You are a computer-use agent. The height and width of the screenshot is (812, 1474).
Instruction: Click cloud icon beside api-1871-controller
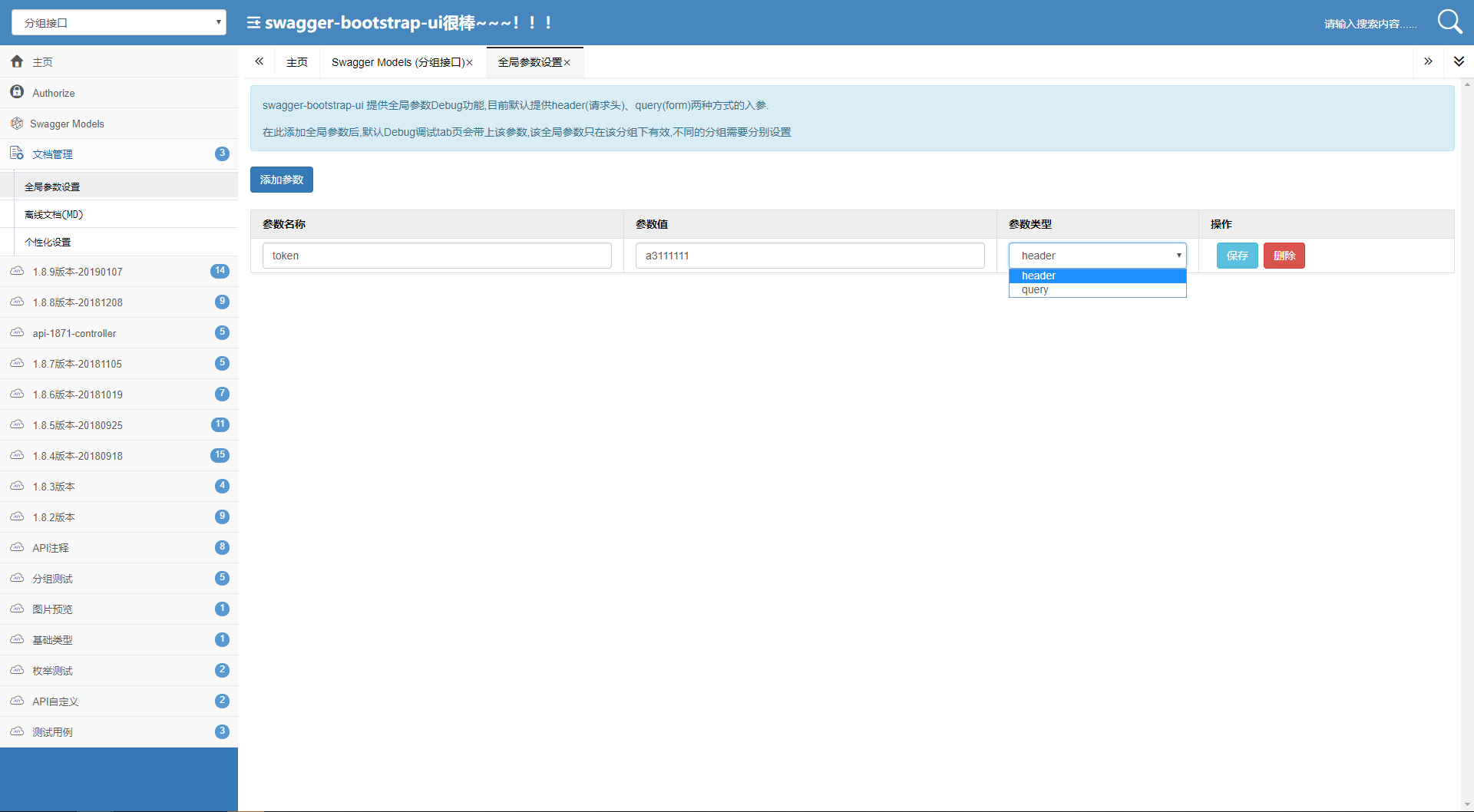tap(17, 332)
